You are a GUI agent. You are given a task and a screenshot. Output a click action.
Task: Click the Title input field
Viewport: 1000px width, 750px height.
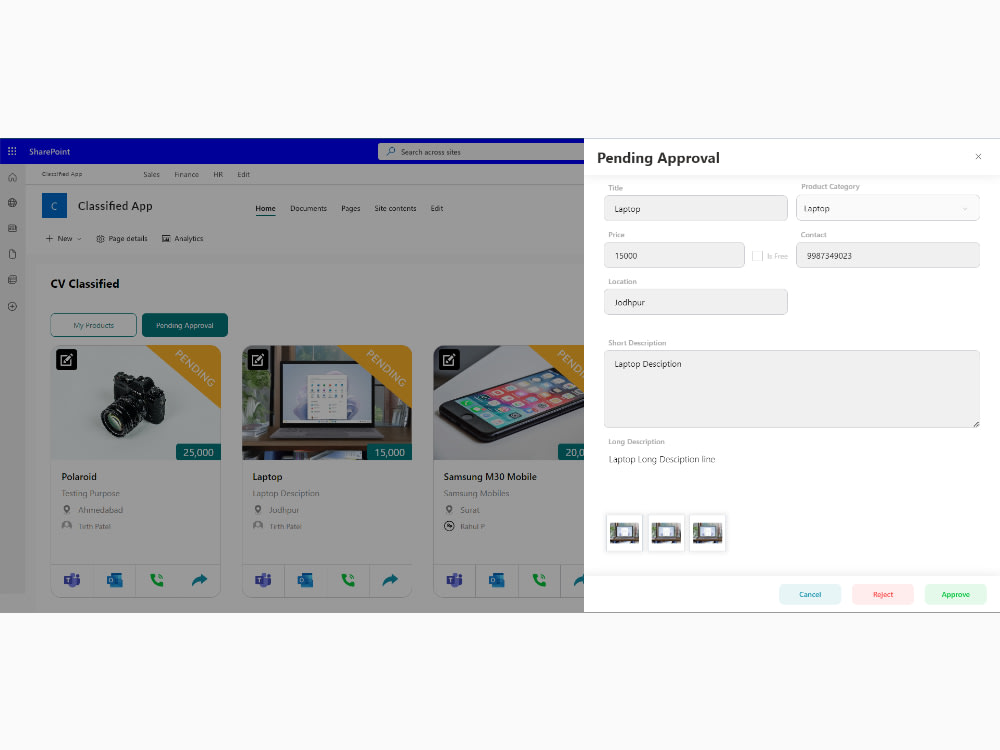click(696, 209)
